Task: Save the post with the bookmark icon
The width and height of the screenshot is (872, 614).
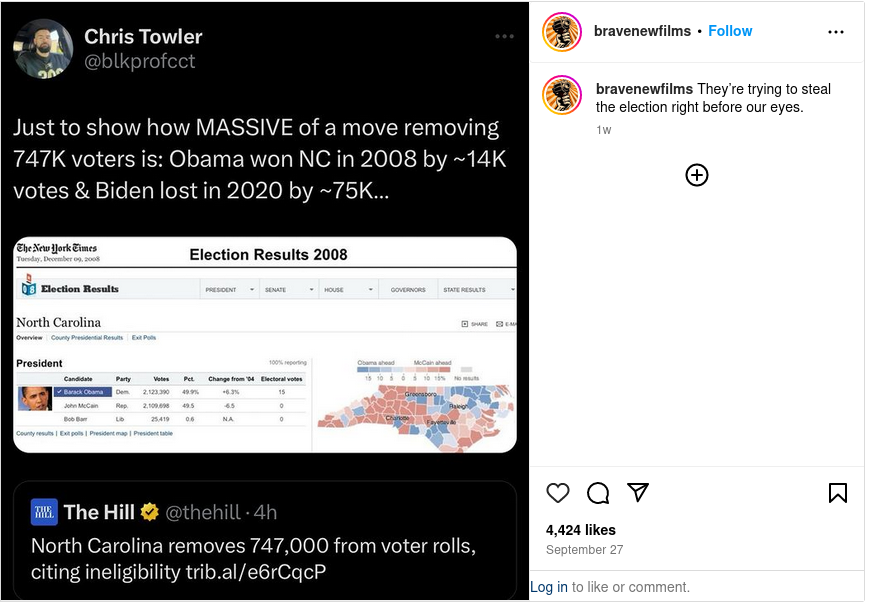Action: 838,493
